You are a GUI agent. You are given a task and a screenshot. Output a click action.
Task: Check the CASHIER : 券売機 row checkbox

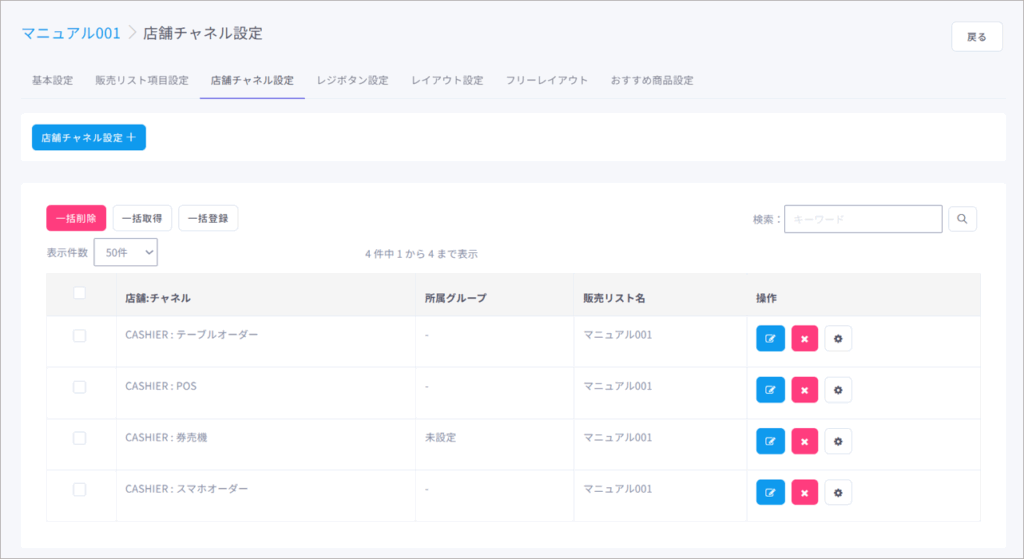[x=80, y=438]
